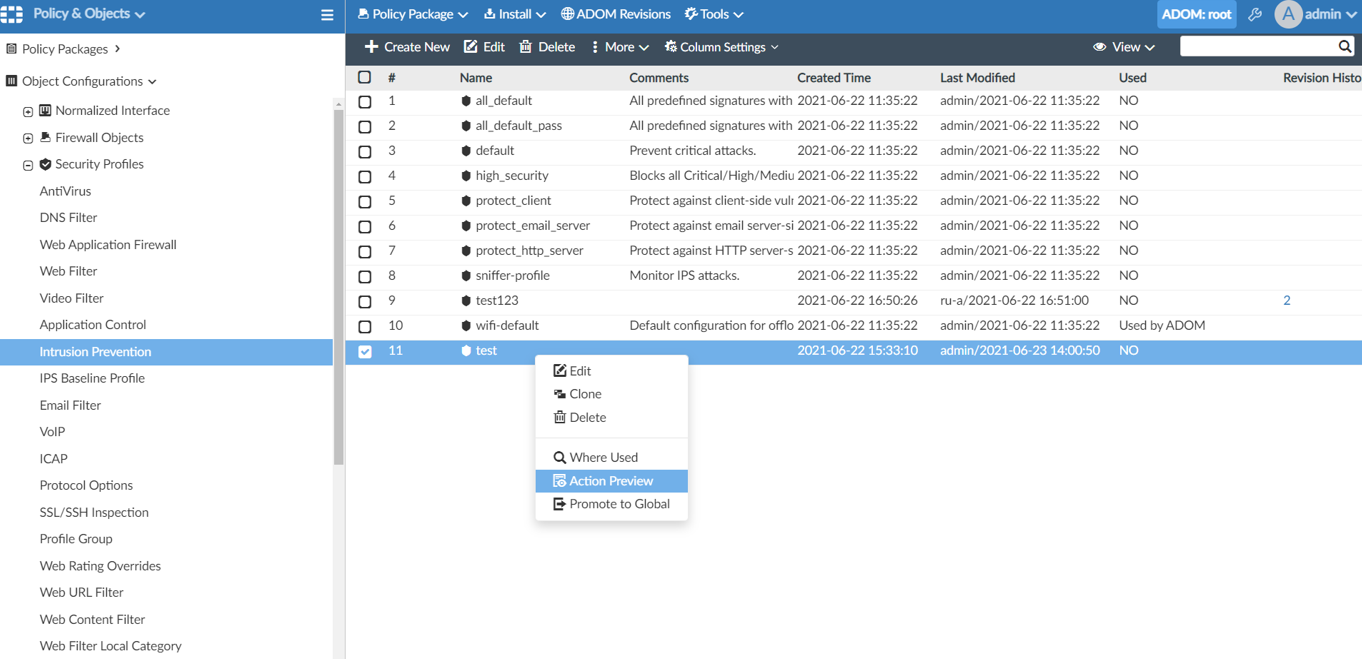The image size is (1362, 659).
Task: Click the ADOM: root button
Action: pos(1196,14)
